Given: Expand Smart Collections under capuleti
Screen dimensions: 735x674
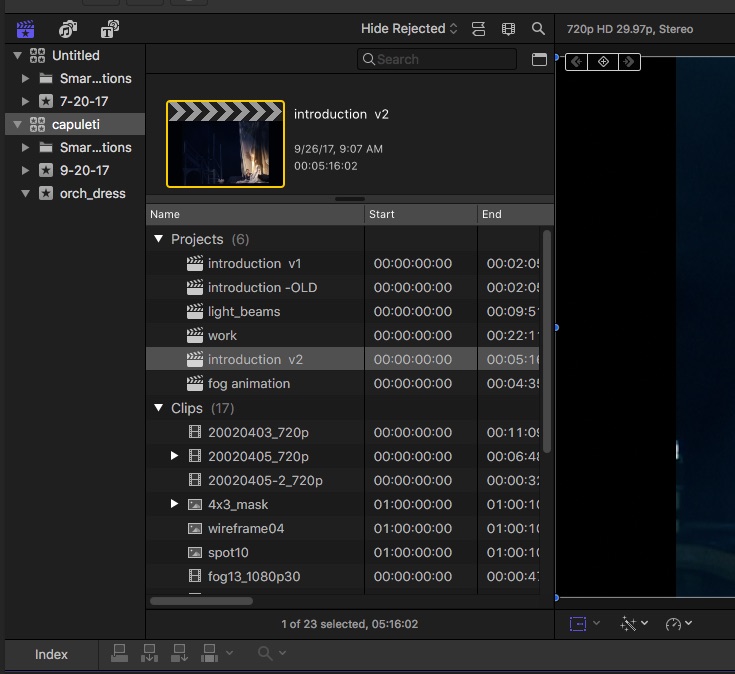Looking at the screenshot, I should pos(25,147).
